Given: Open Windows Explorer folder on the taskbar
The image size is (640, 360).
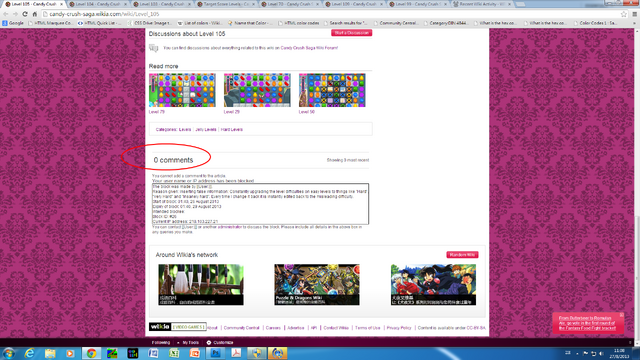Looking at the screenshot, I should pyautogui.click(x=50, y=353).
